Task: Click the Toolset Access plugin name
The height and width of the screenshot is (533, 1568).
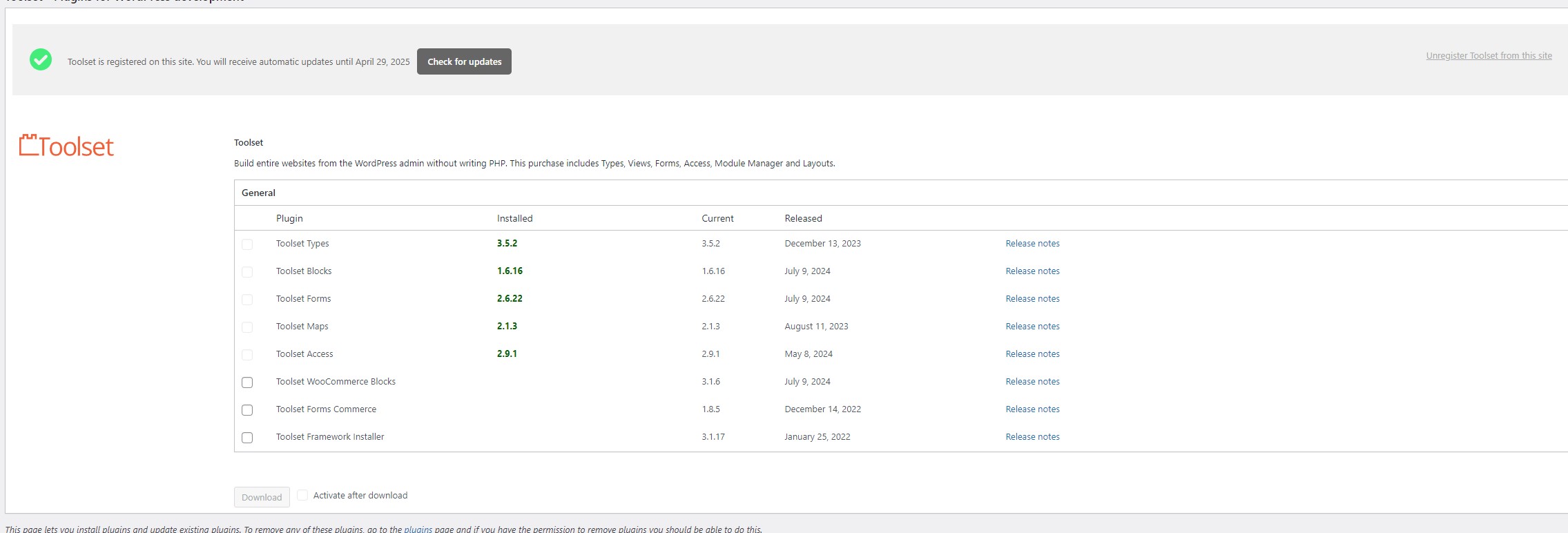Action: [x=304, y=354]
